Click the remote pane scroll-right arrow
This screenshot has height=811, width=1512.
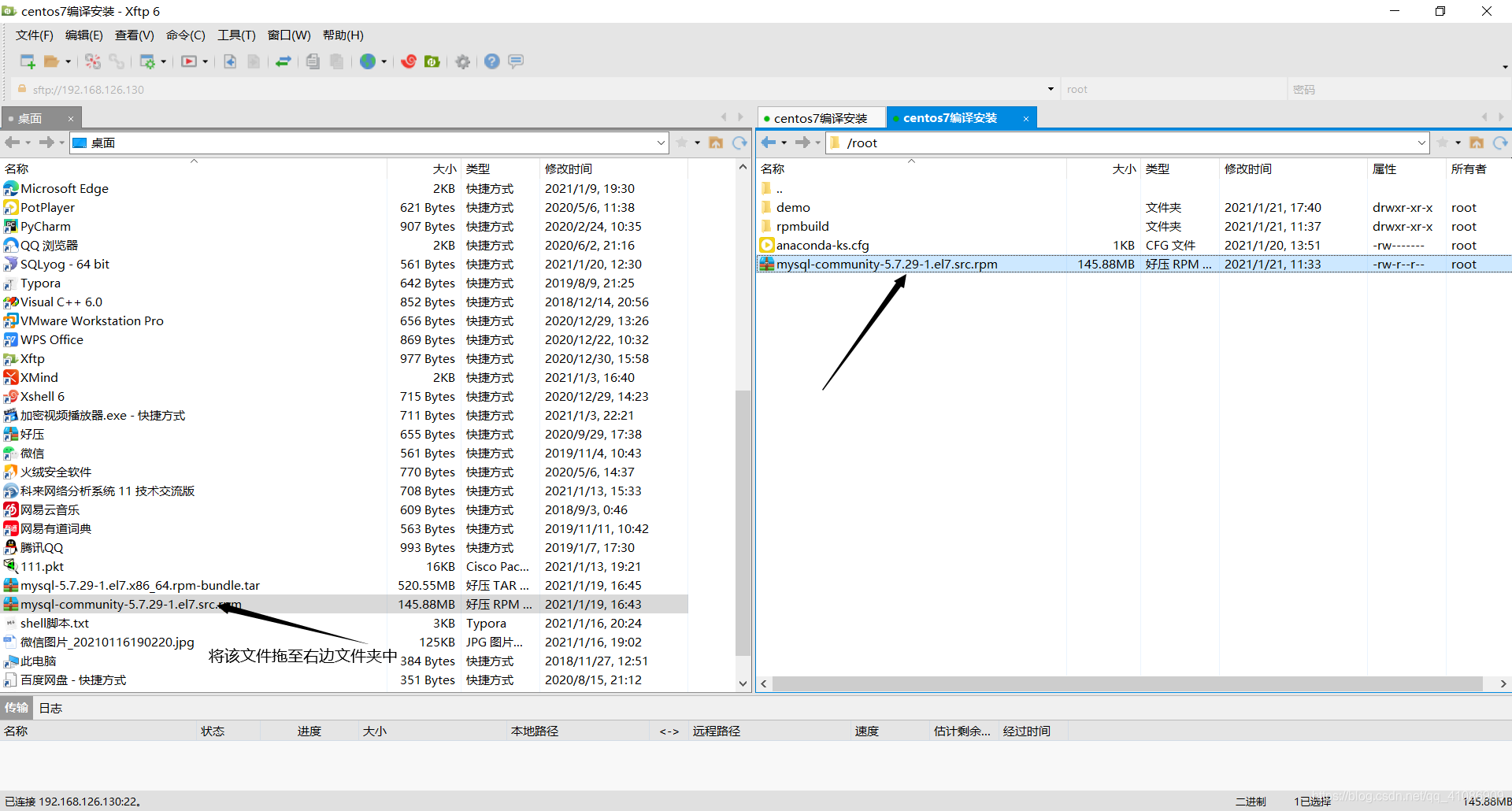1503,683
